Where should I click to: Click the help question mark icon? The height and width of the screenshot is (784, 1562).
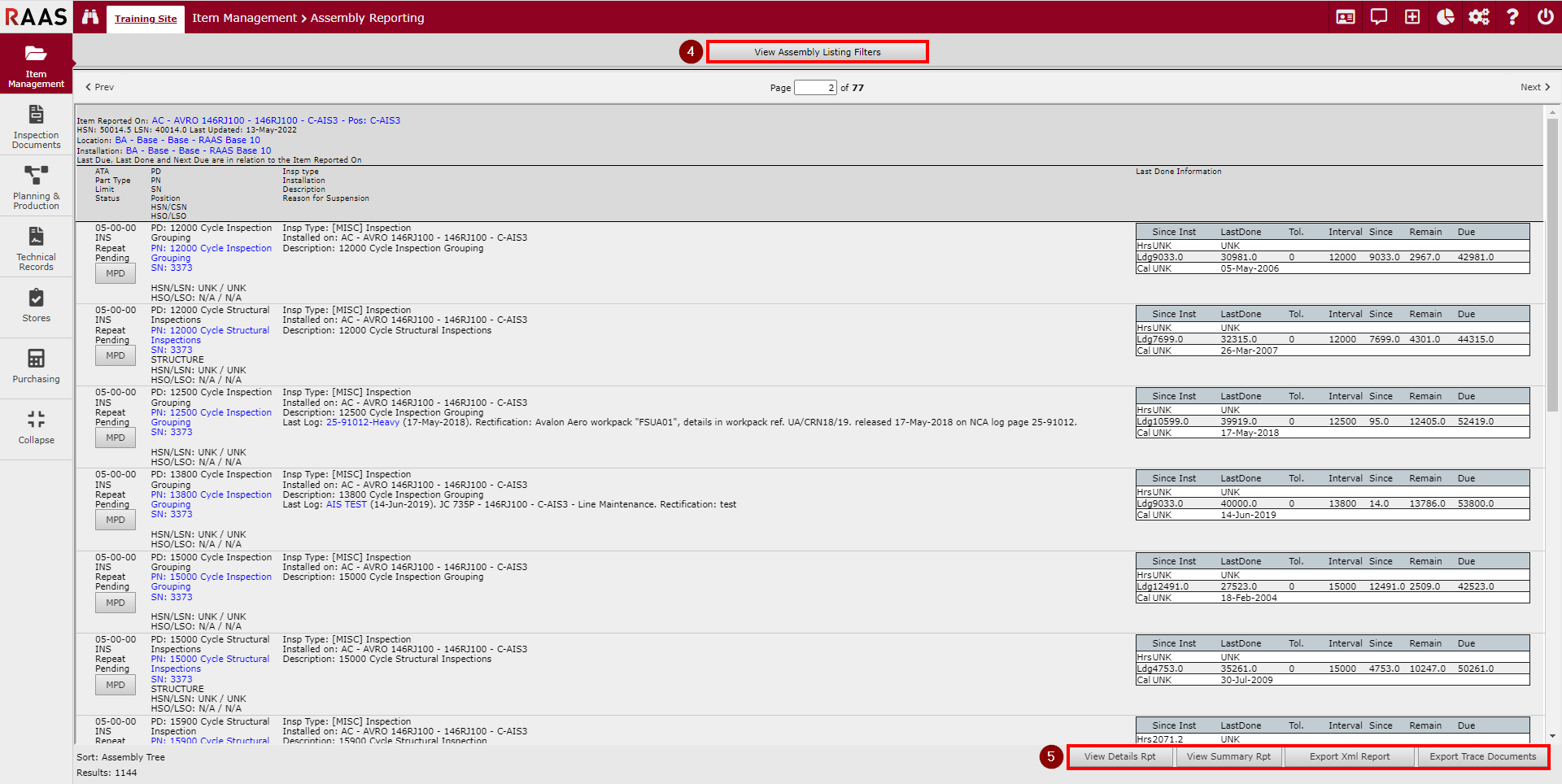coord(1512,17)
